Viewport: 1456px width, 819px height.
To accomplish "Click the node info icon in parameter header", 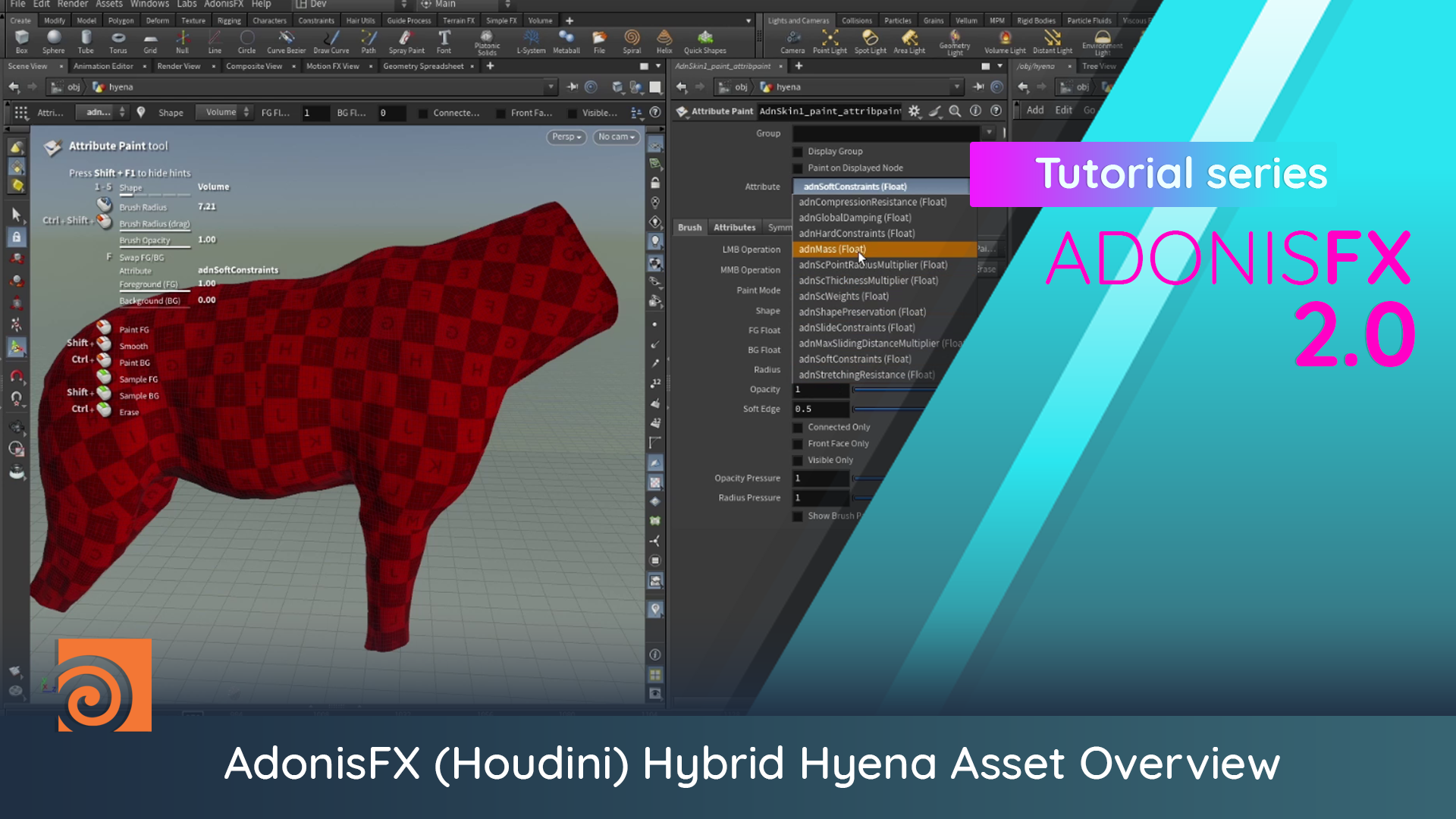I will point(976,111).
